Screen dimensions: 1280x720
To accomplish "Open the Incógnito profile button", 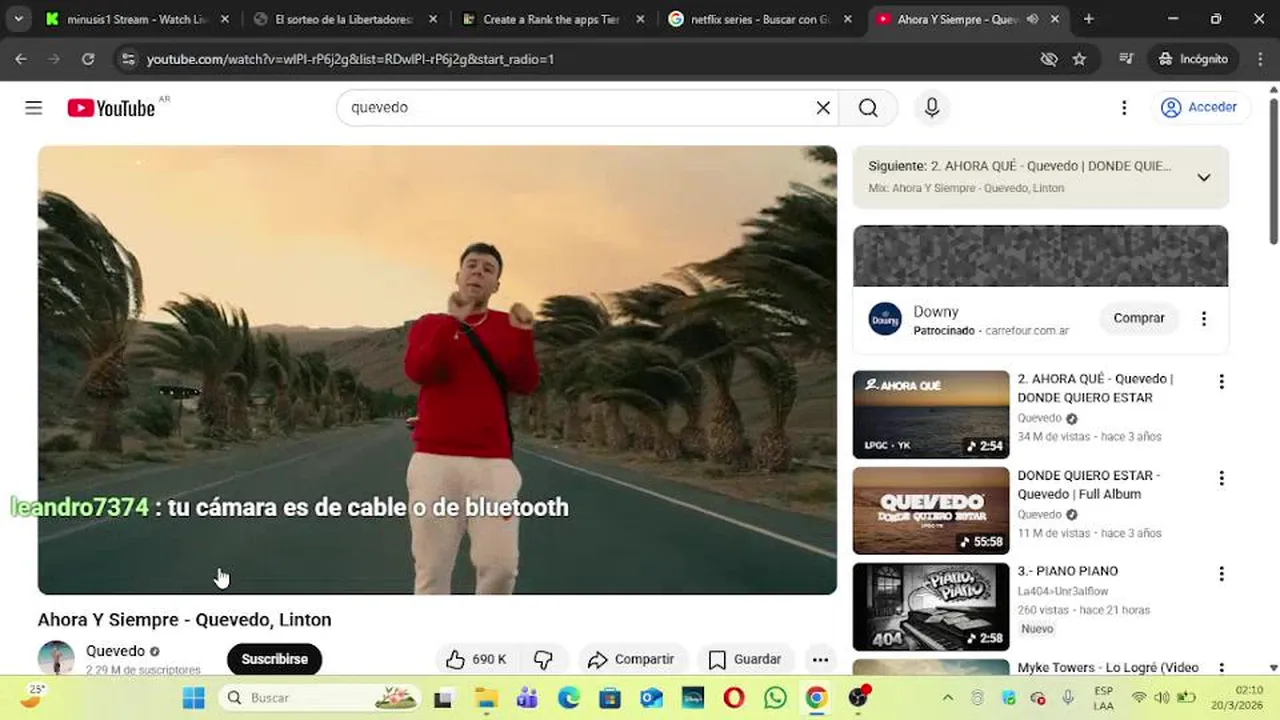I will coord(1193,59).
